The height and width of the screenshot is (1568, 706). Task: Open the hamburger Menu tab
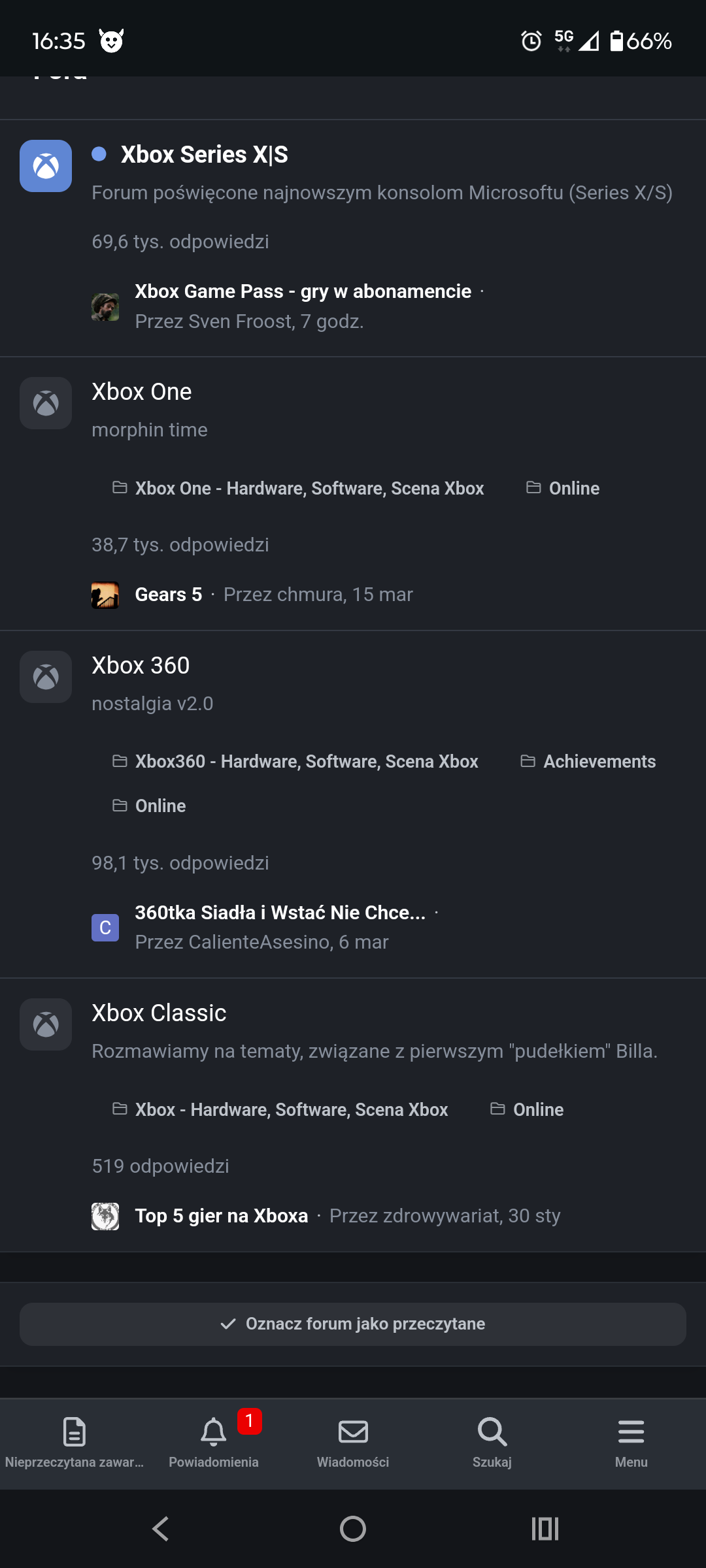[x=631, y=1431]
